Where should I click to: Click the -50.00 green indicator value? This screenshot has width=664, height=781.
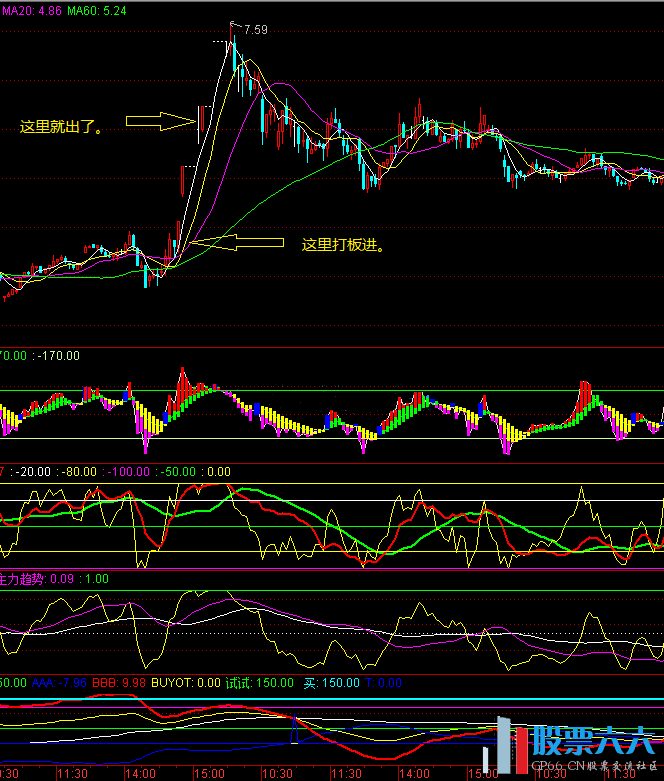point(179,472)
